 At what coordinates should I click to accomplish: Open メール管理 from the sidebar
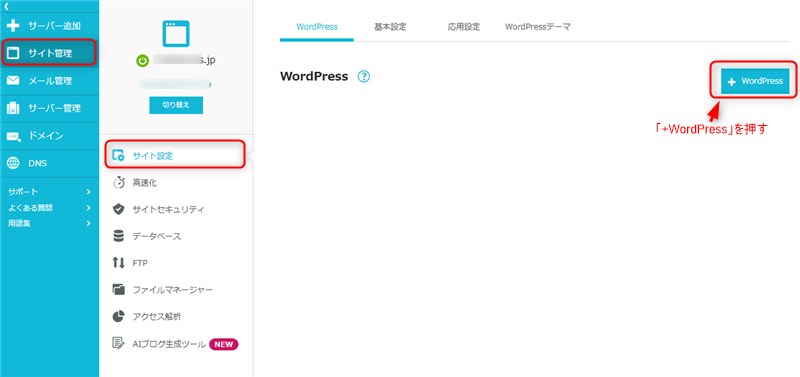[x=49, y=81]
